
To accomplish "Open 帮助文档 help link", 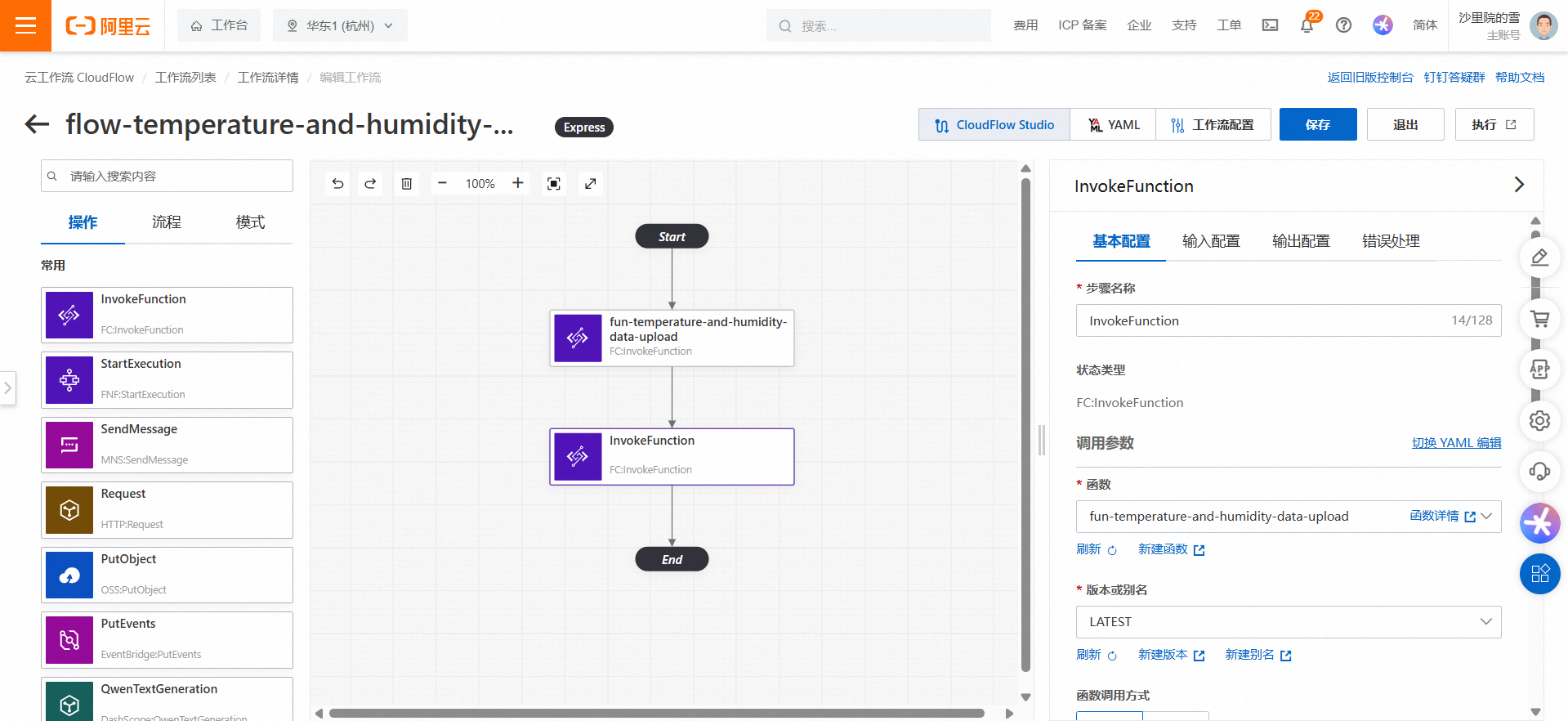I will [x=1520, y=77].
